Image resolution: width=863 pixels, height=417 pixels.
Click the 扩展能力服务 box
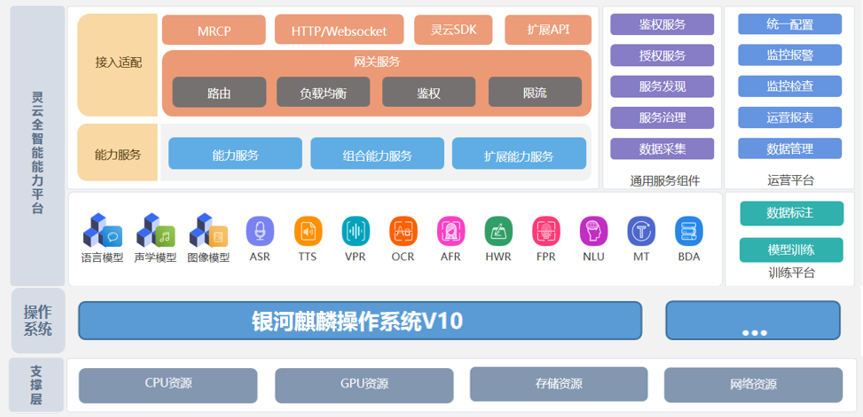pyautogui.click(x=519, y=153)
